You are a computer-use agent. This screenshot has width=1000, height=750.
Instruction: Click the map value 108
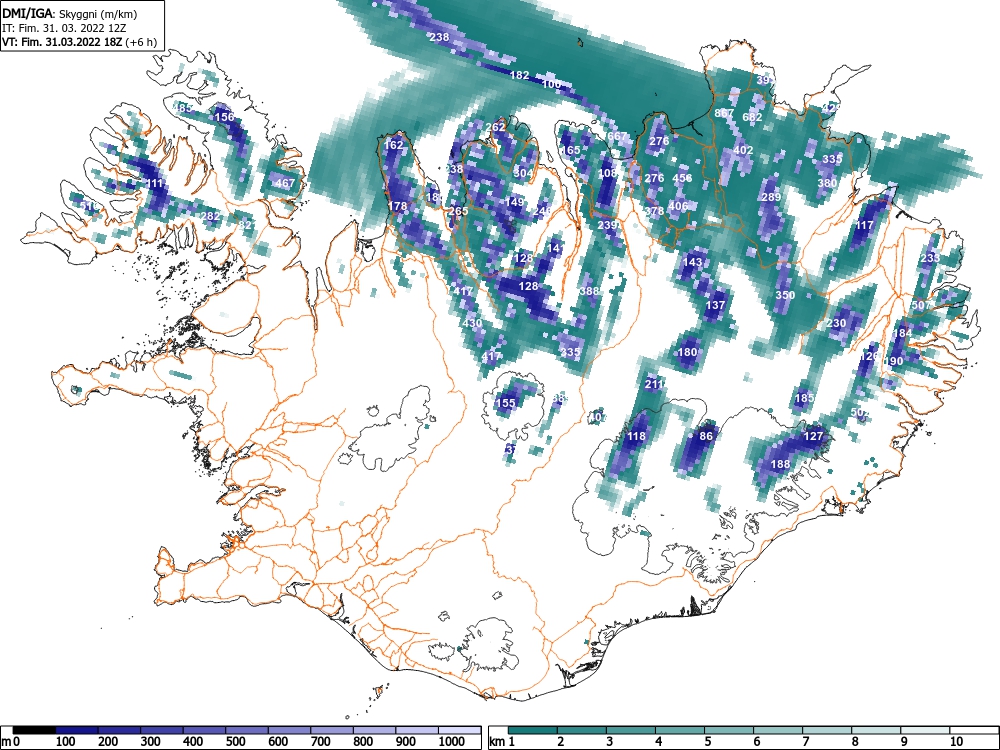click(x=608, y=173)
